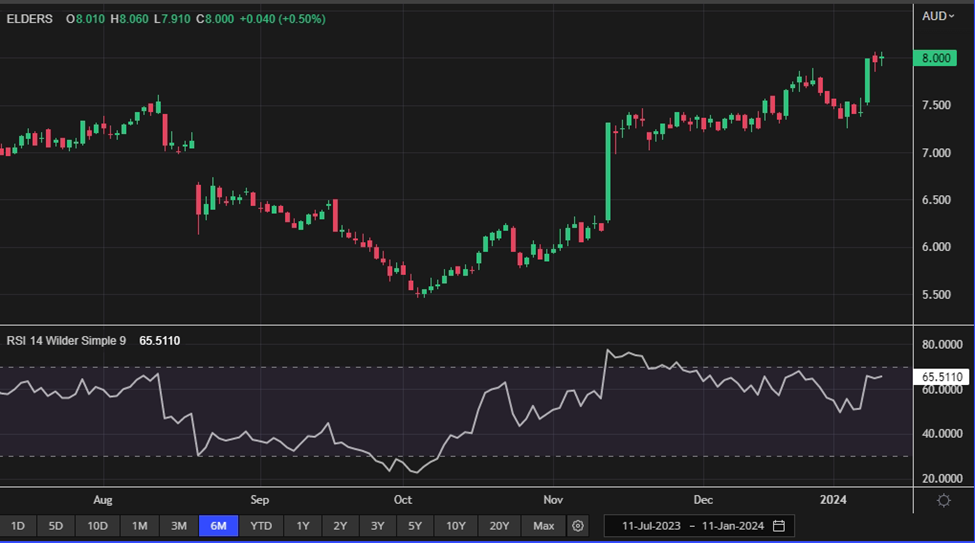975x543 pixels.
Task: Click the +0.040 (+0.50%) change value
Action: 282,19
